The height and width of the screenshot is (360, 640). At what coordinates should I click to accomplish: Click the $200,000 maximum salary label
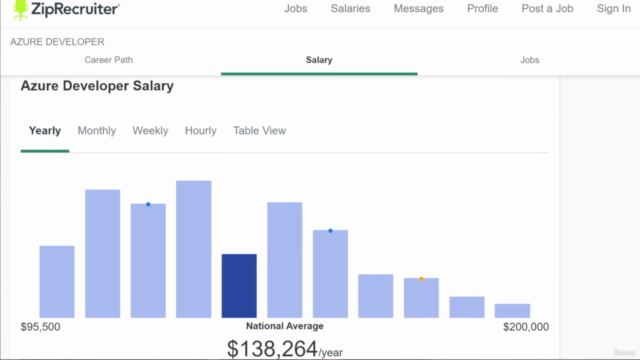[526, 327]
